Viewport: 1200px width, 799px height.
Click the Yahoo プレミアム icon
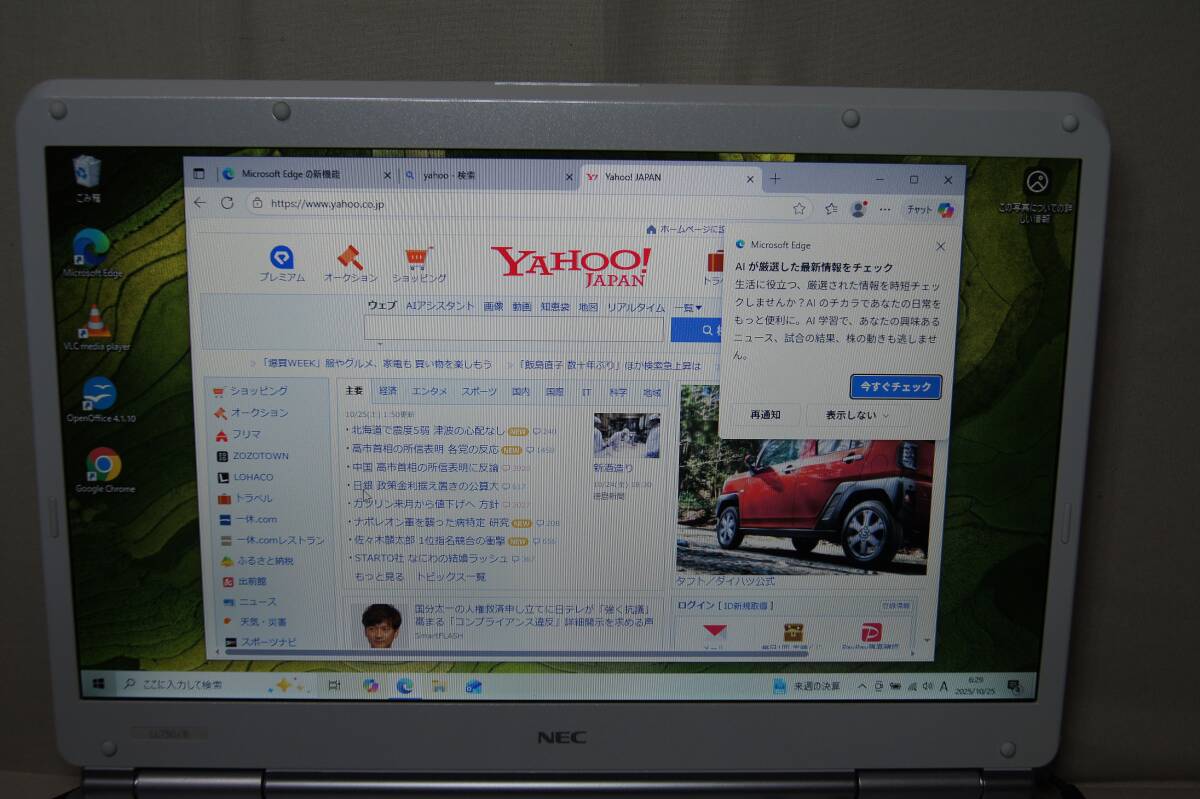click(281, 265)
